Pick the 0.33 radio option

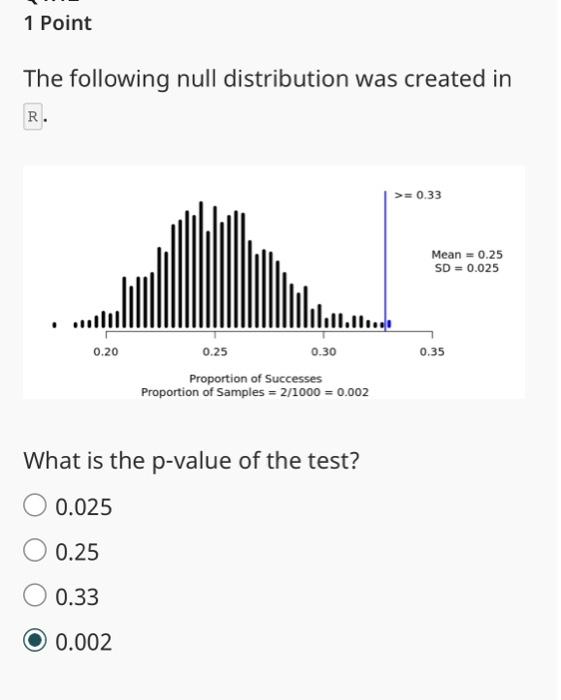(35, 595)
